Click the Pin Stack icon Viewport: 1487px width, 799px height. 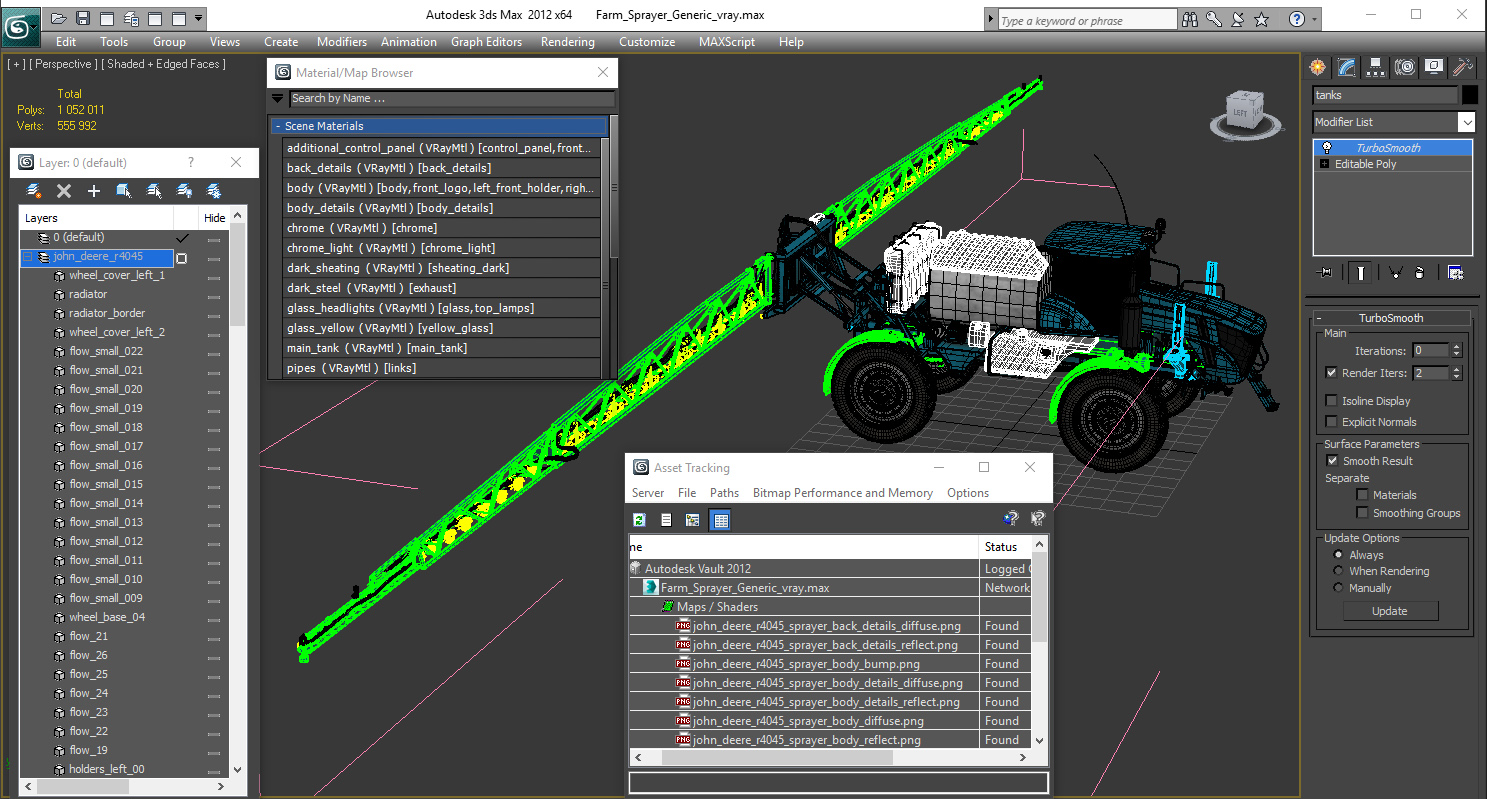click(1326, 272)
